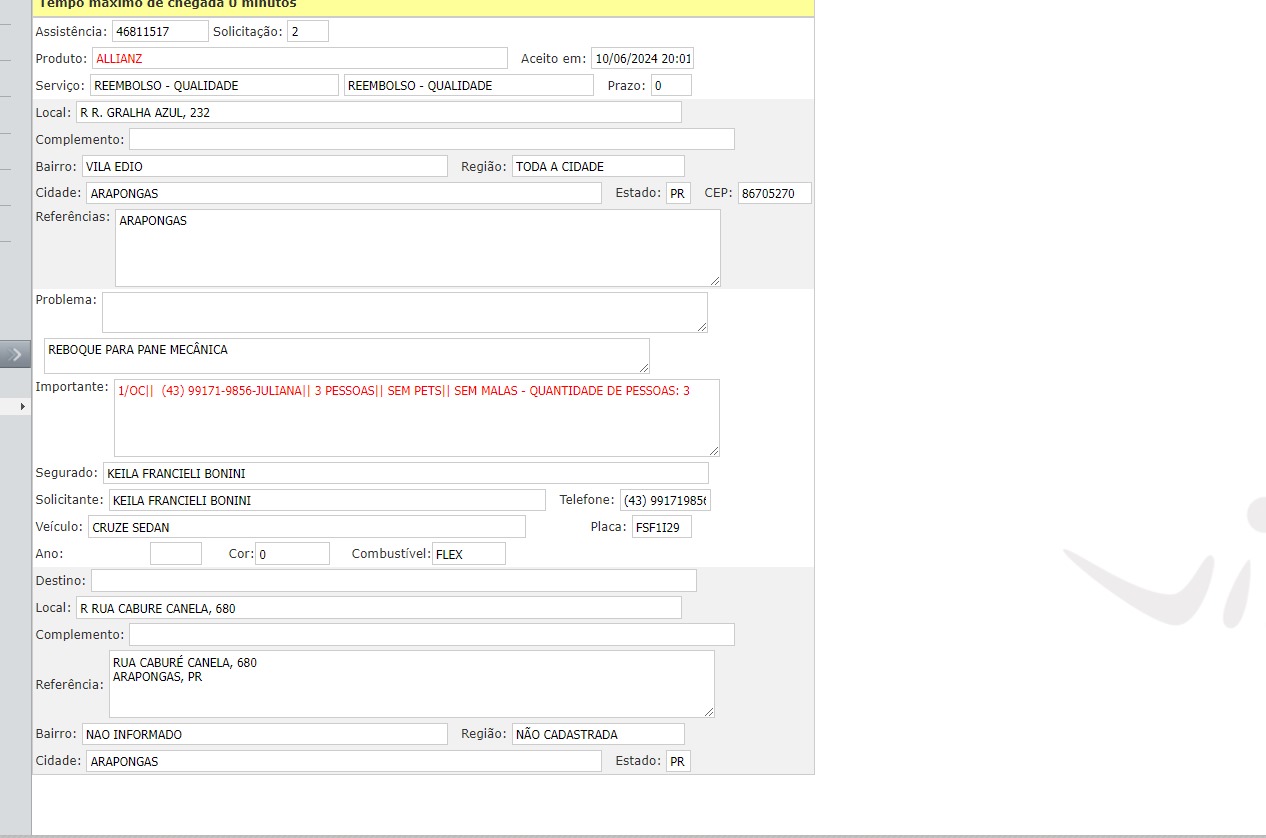This screenshot has width=1266, height=838.
Task: Click the Importante red notes text area
Action: (417, 418)
